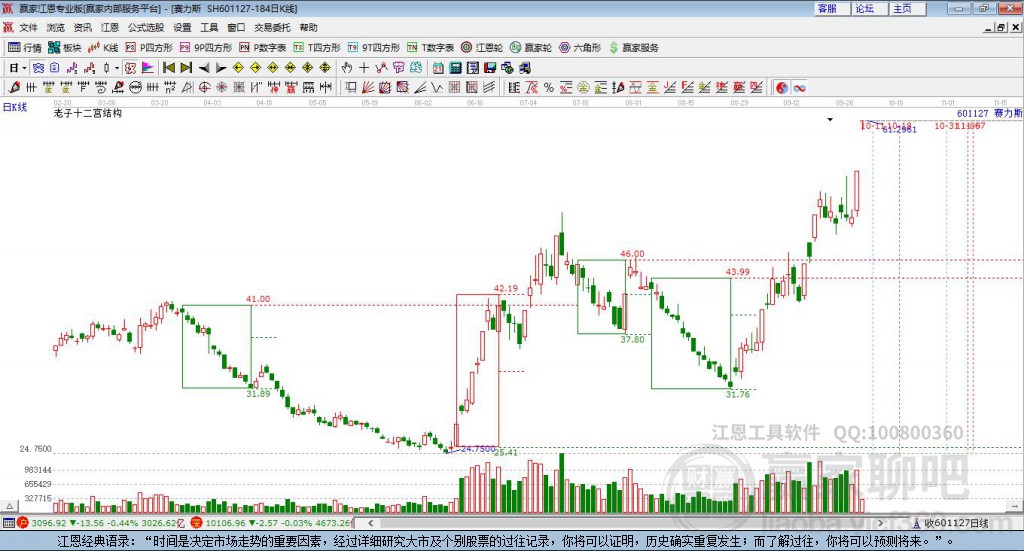The image size is (1024, 551).
Task: Click stock code 601127 at top right
Action: coord(972,114)
